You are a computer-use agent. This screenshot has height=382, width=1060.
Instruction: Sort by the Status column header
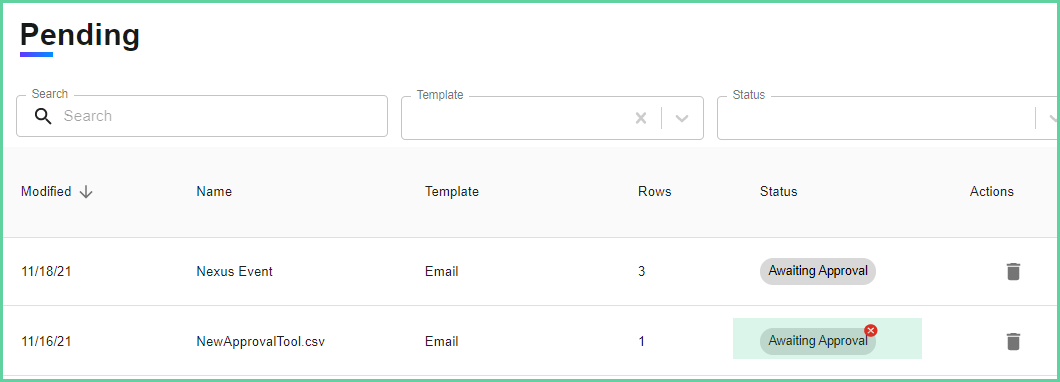(779, 192)
